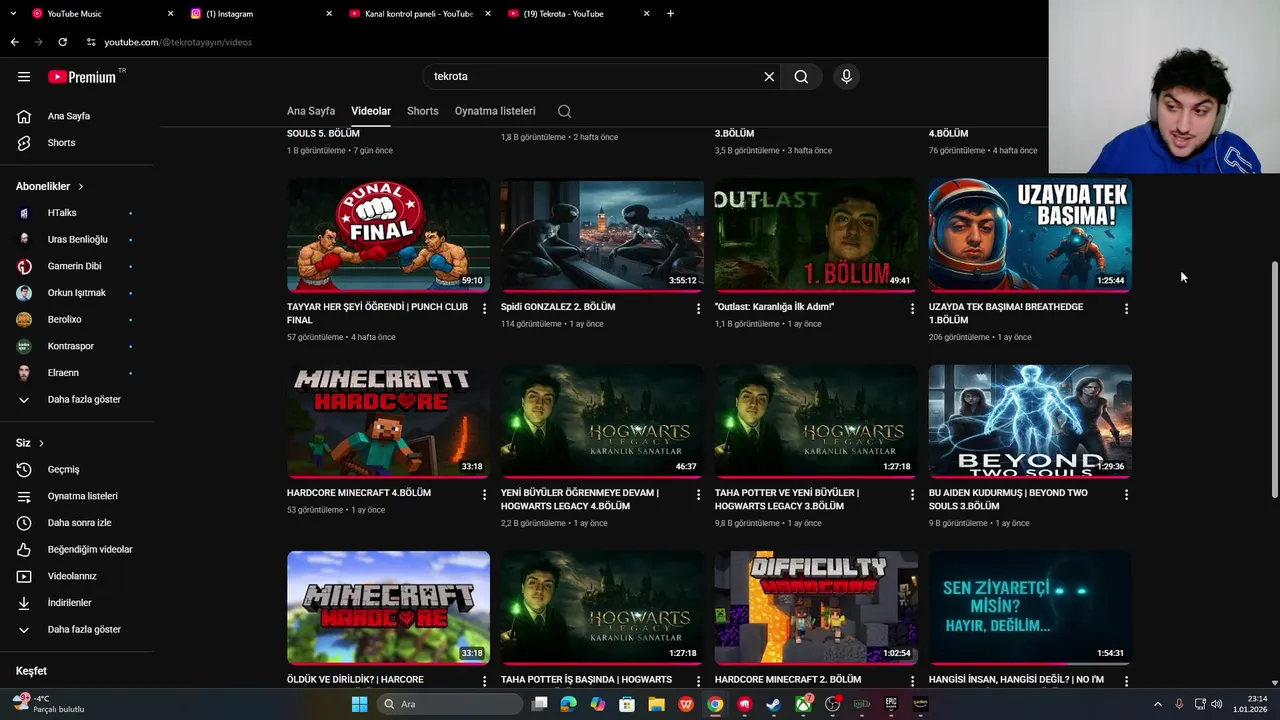Open more options for Spidi Gonzalez 2. Bölüm

pyautogui.click(x=698, y=309)
